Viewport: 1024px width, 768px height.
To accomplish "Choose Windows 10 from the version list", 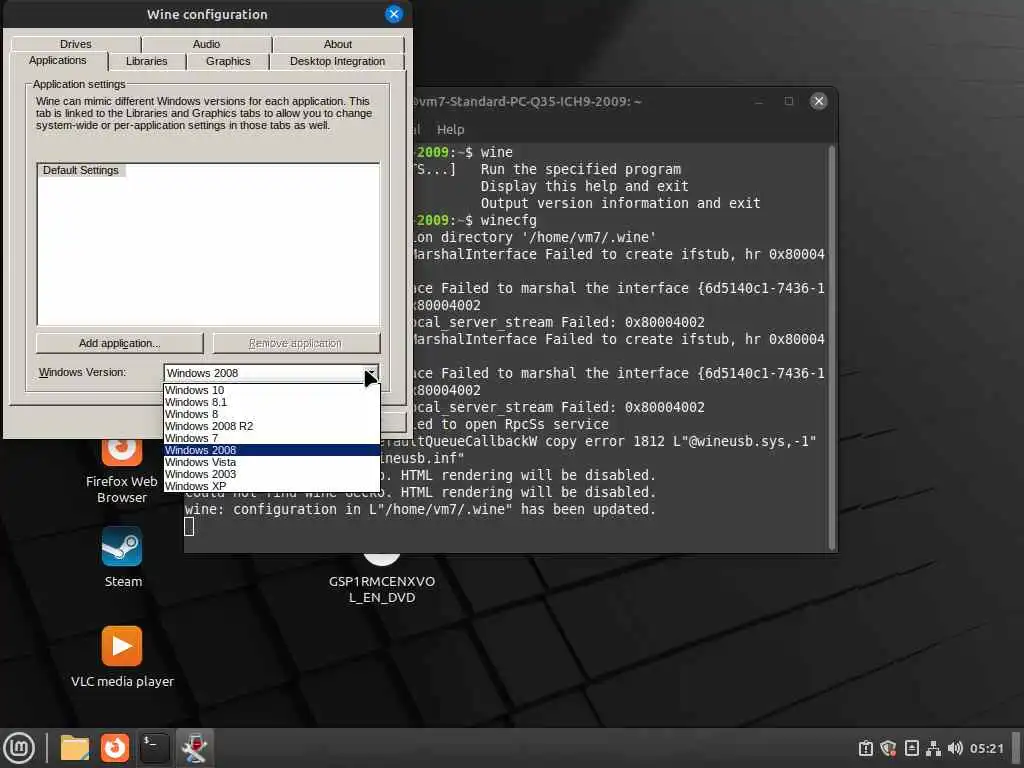I will click(x=272, y=390).
